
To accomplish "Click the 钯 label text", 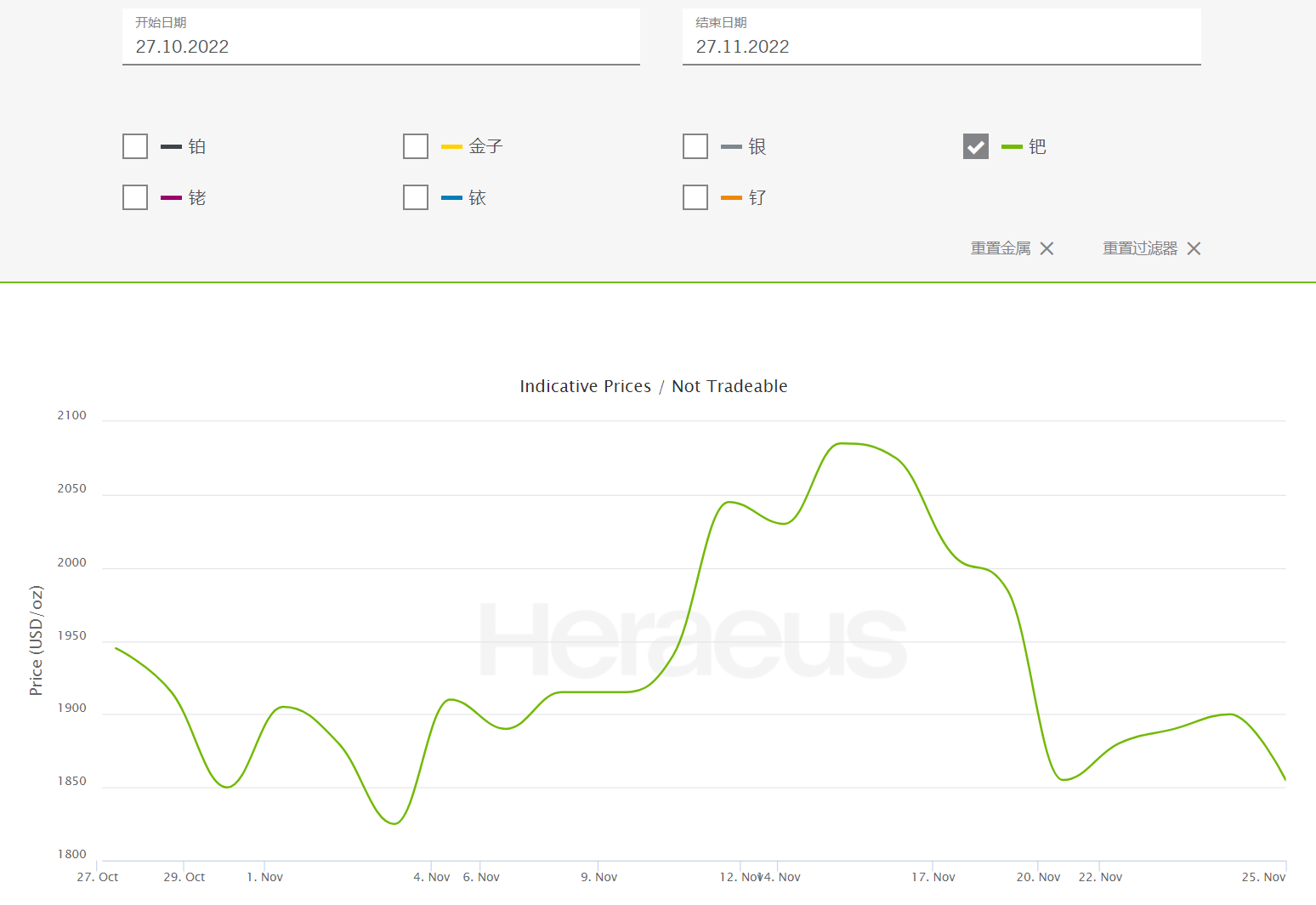I will pos(1038,146).
